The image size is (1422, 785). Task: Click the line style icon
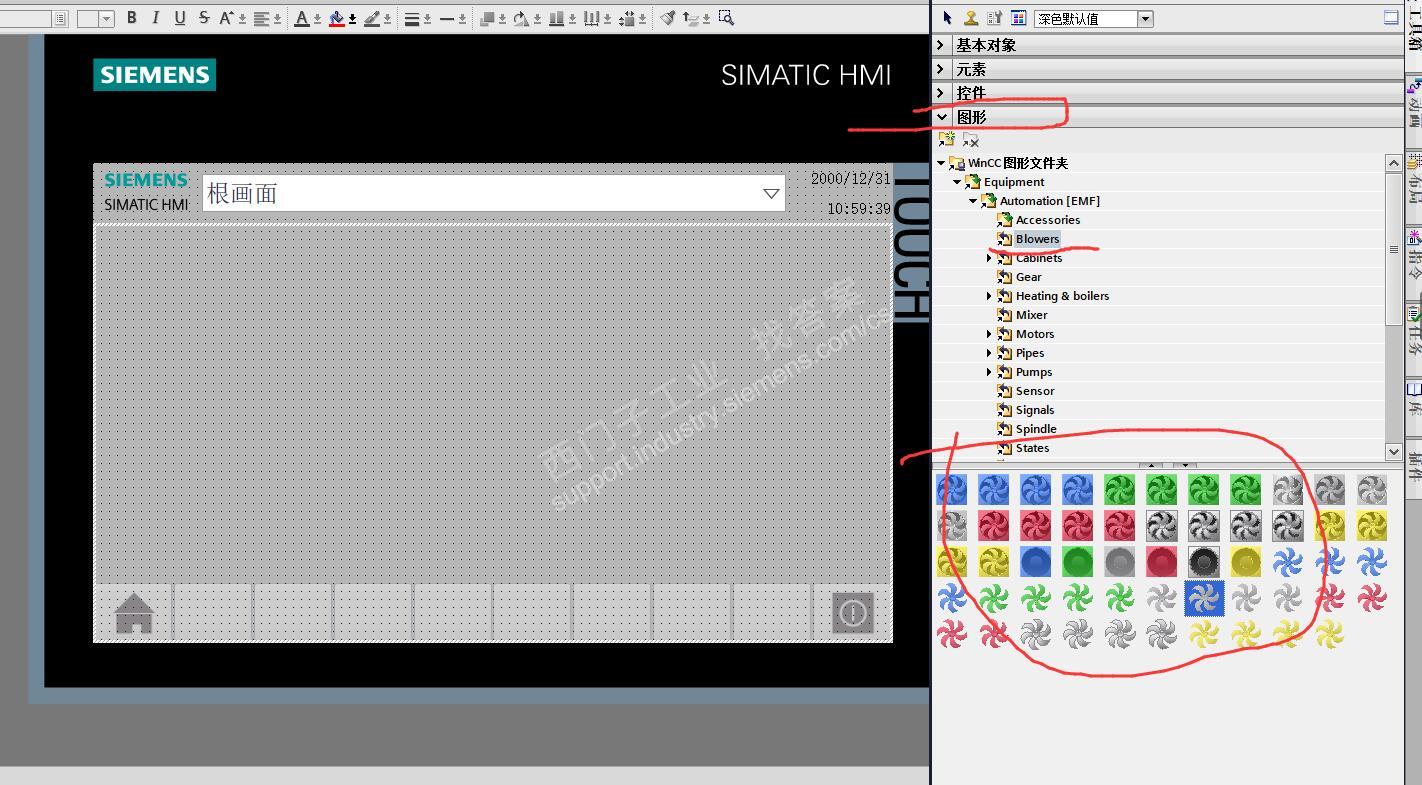click(412, 18)
